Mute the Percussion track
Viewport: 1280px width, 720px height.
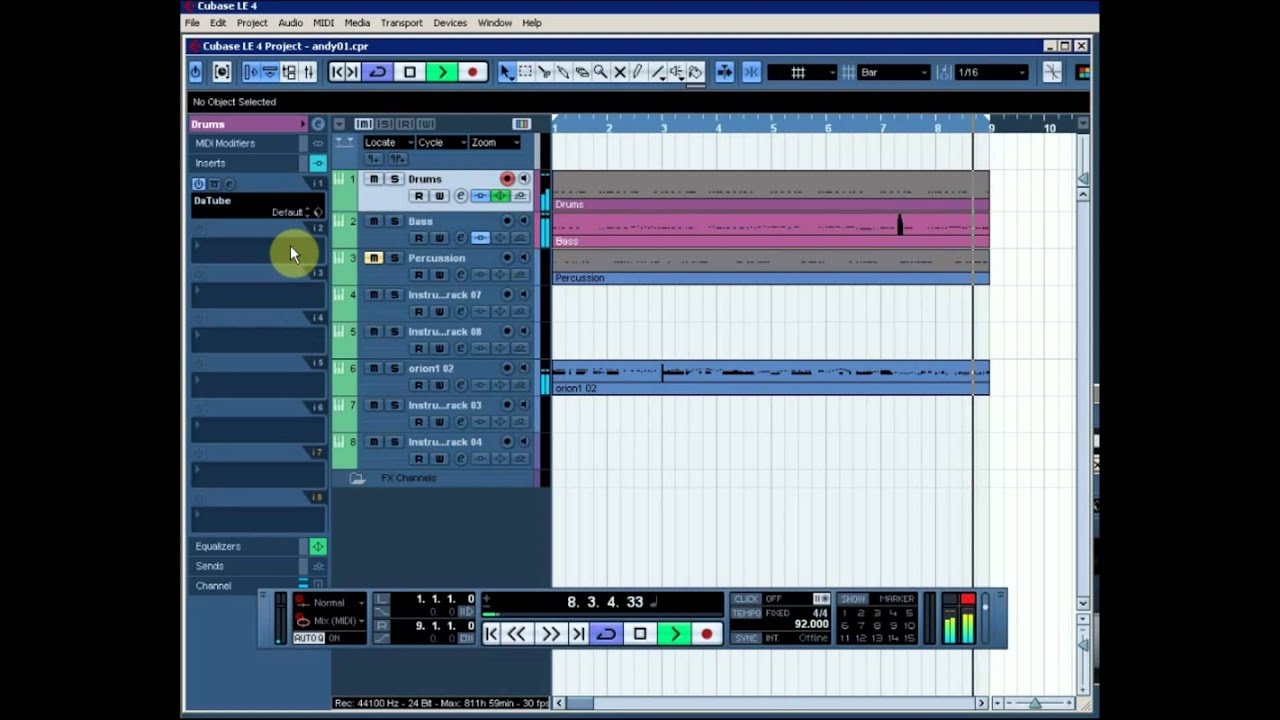point(373,258)
